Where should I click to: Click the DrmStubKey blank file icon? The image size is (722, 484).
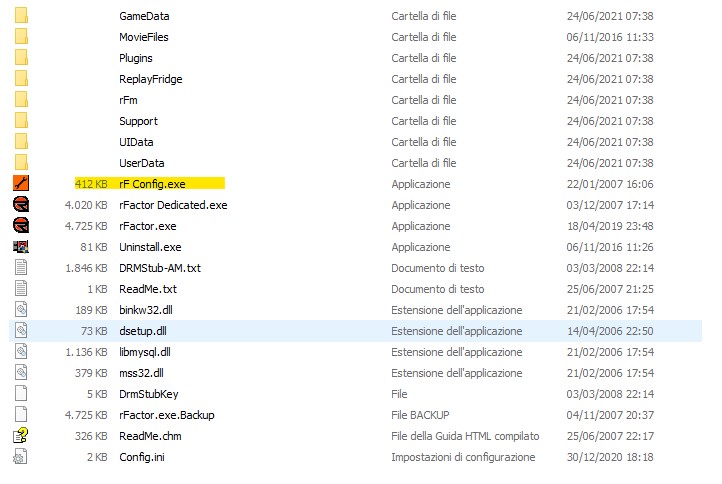coord(21,394)
